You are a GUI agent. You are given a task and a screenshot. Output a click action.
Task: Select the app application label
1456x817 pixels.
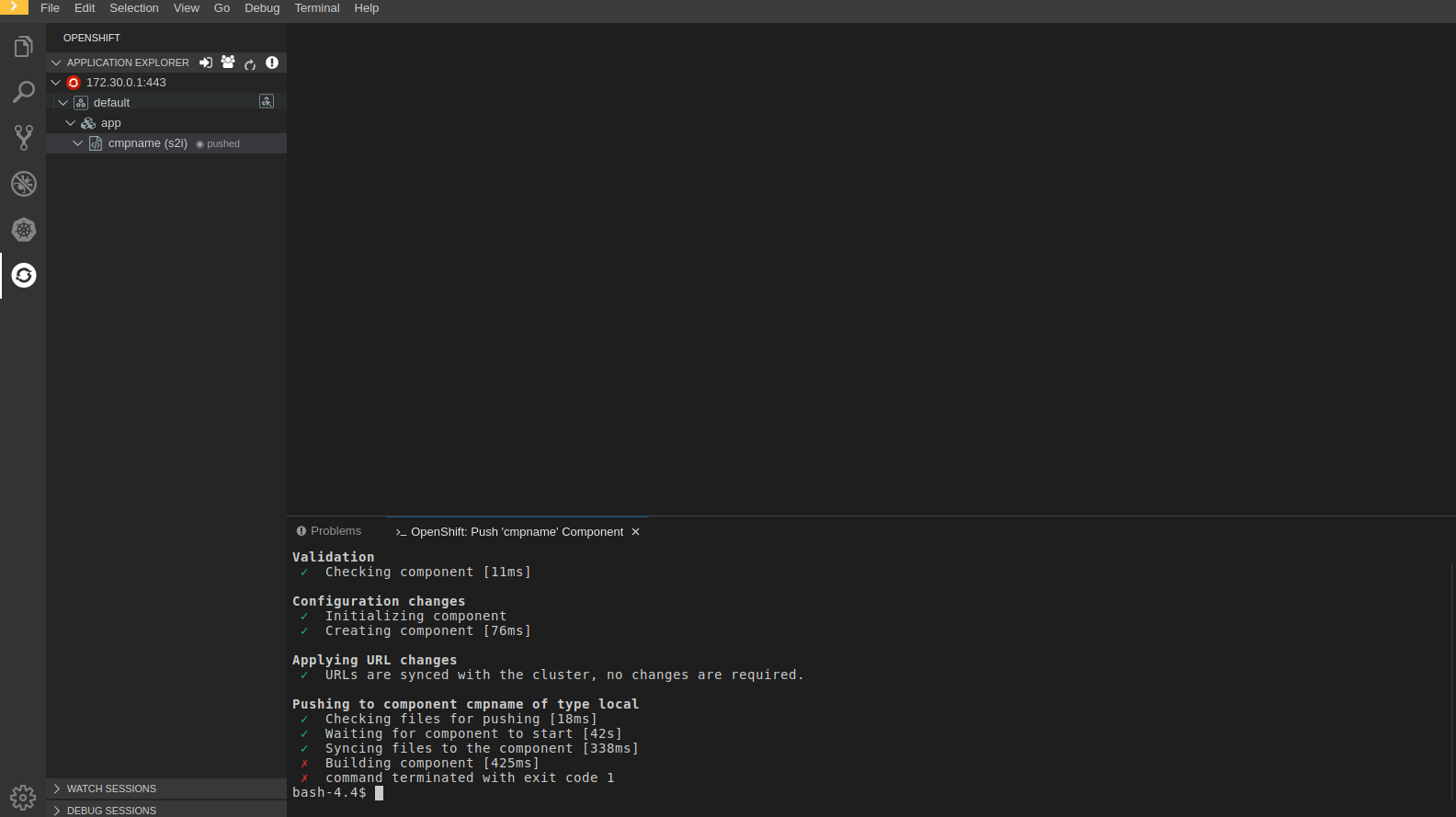pyautogui.click(x=111, y=123)
